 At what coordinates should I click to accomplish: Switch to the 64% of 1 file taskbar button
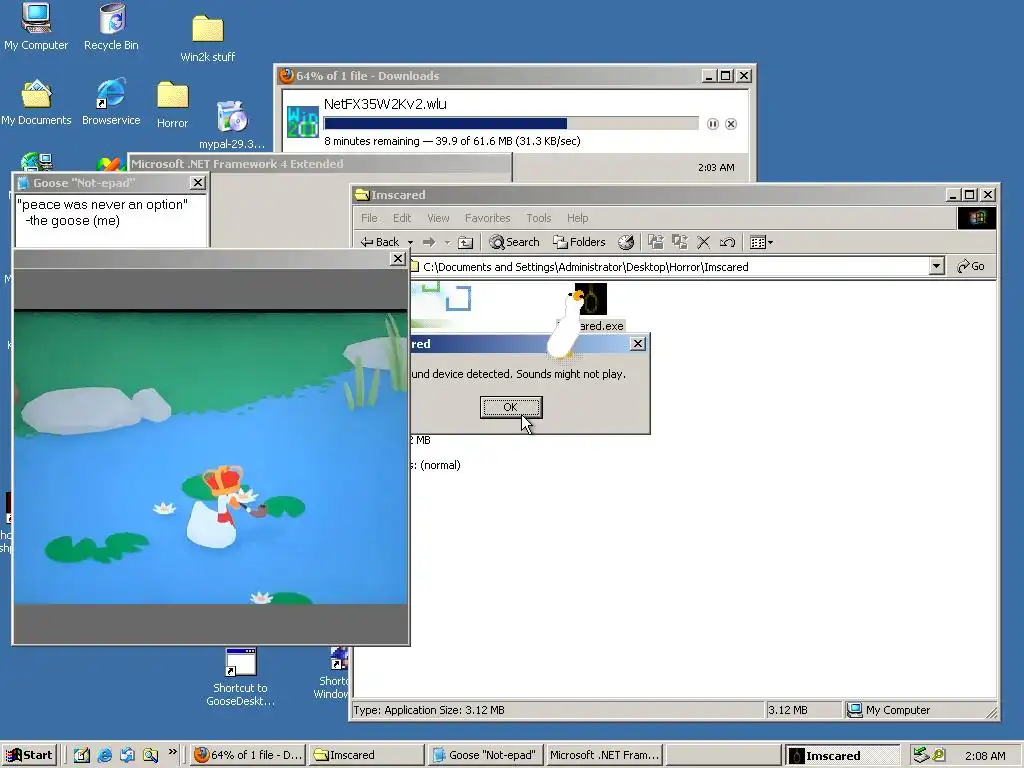(248, 756)
